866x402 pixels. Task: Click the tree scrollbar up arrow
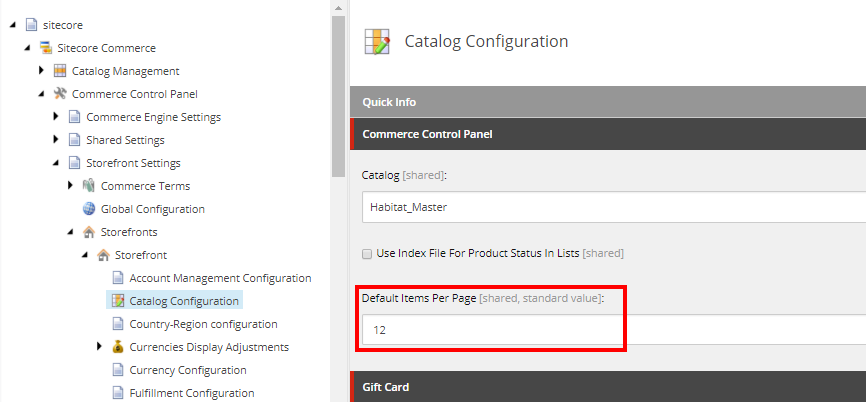(x=338, y=7)
